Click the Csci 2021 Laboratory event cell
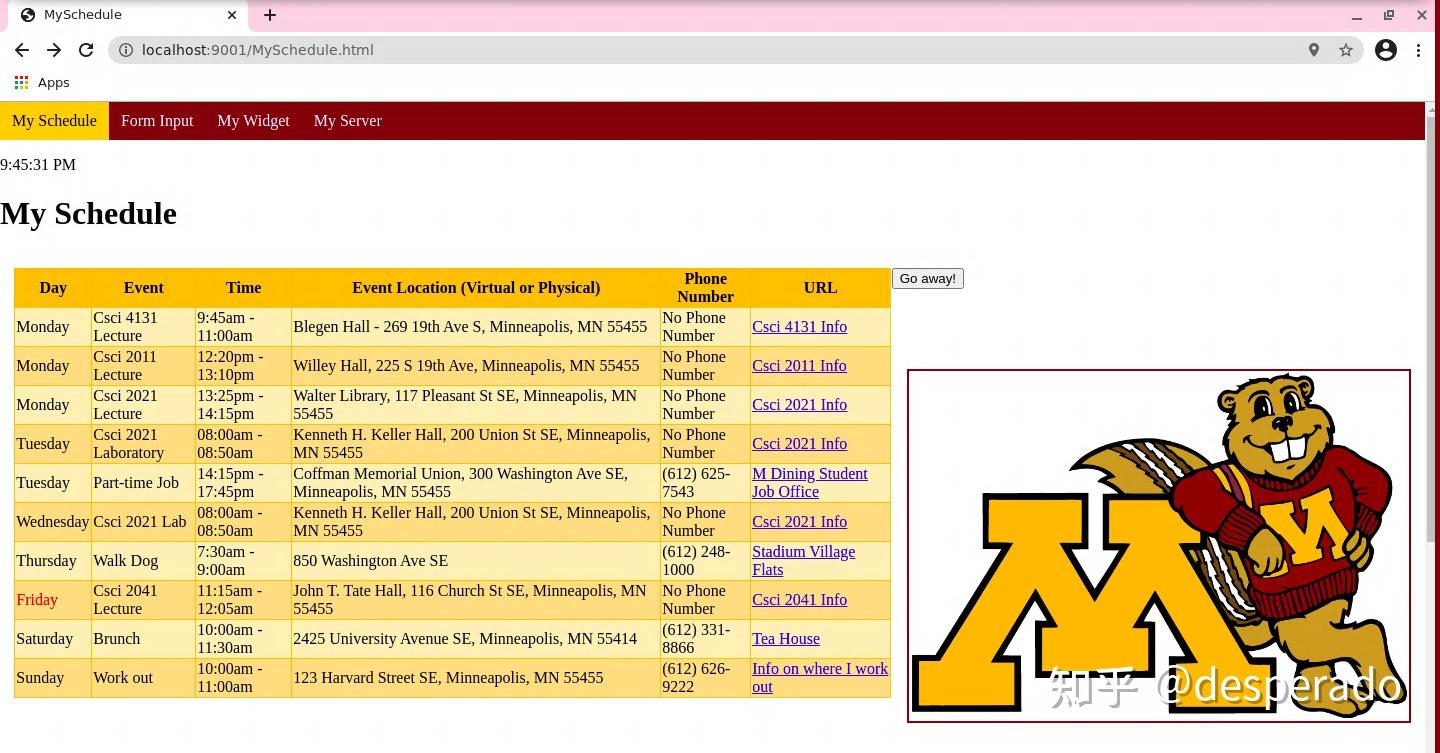The height and width of the screenshot is (753, 1440). click(144, 444)
